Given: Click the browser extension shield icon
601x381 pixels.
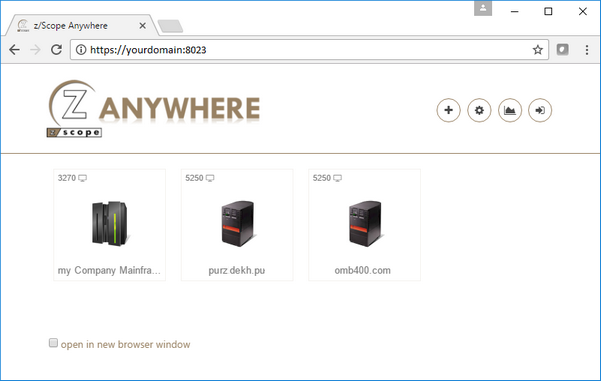Looking at the screenshot, I should point(562,49).
